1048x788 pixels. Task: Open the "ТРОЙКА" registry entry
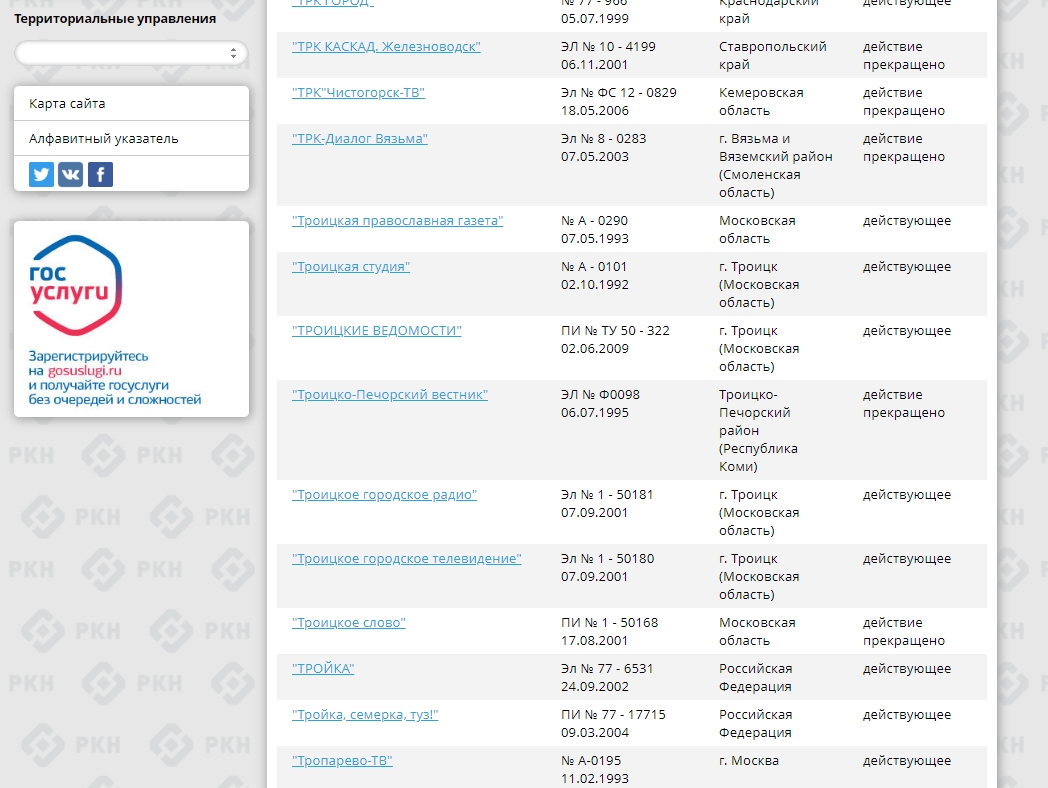point(323,669)
